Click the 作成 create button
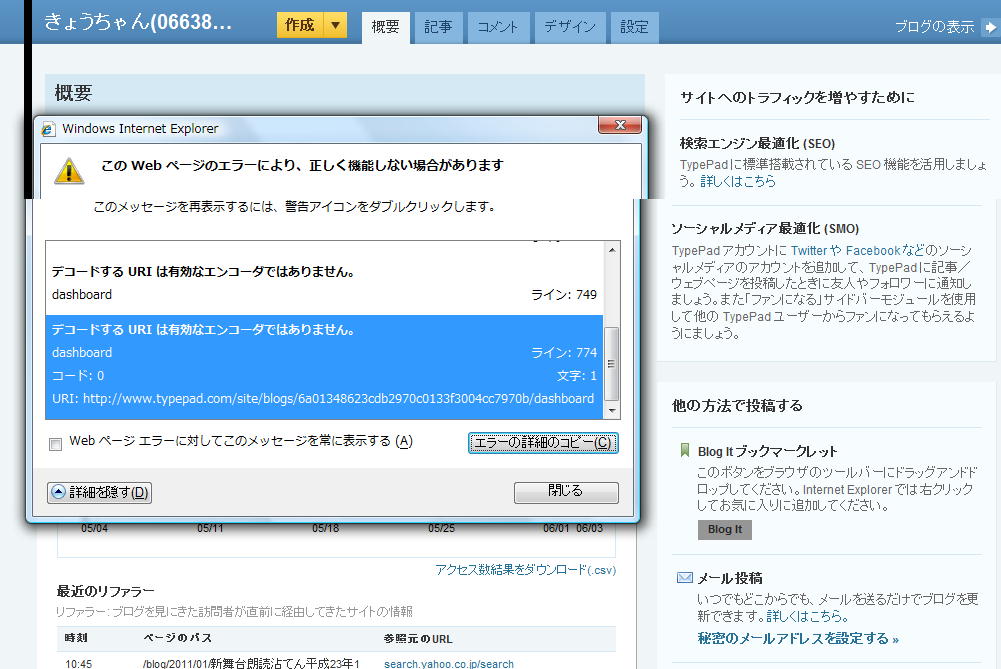Screen dimensions: 1001x669 300,26
